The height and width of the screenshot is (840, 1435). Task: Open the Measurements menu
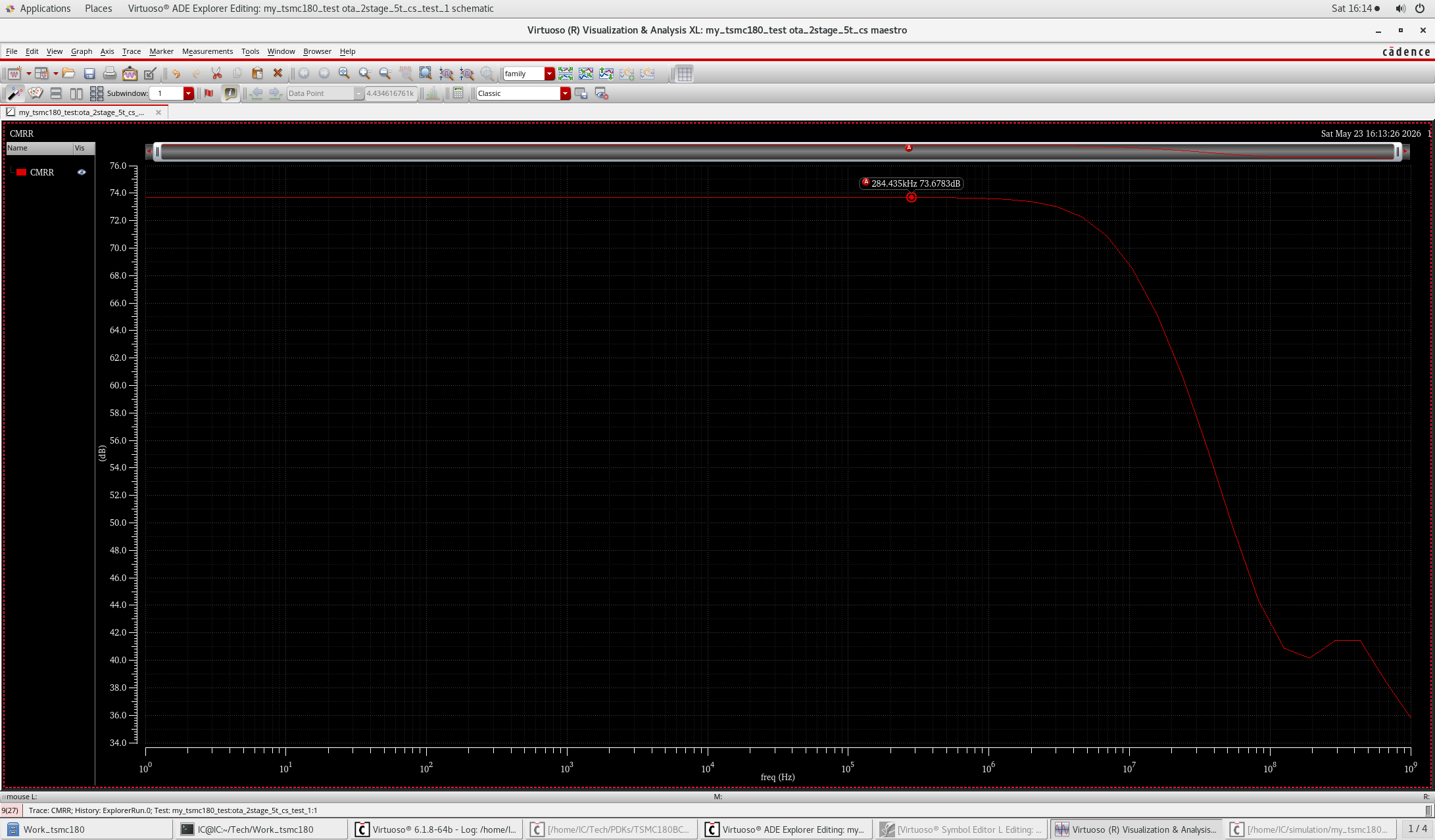pyautogui.click(x=207, y=51)
